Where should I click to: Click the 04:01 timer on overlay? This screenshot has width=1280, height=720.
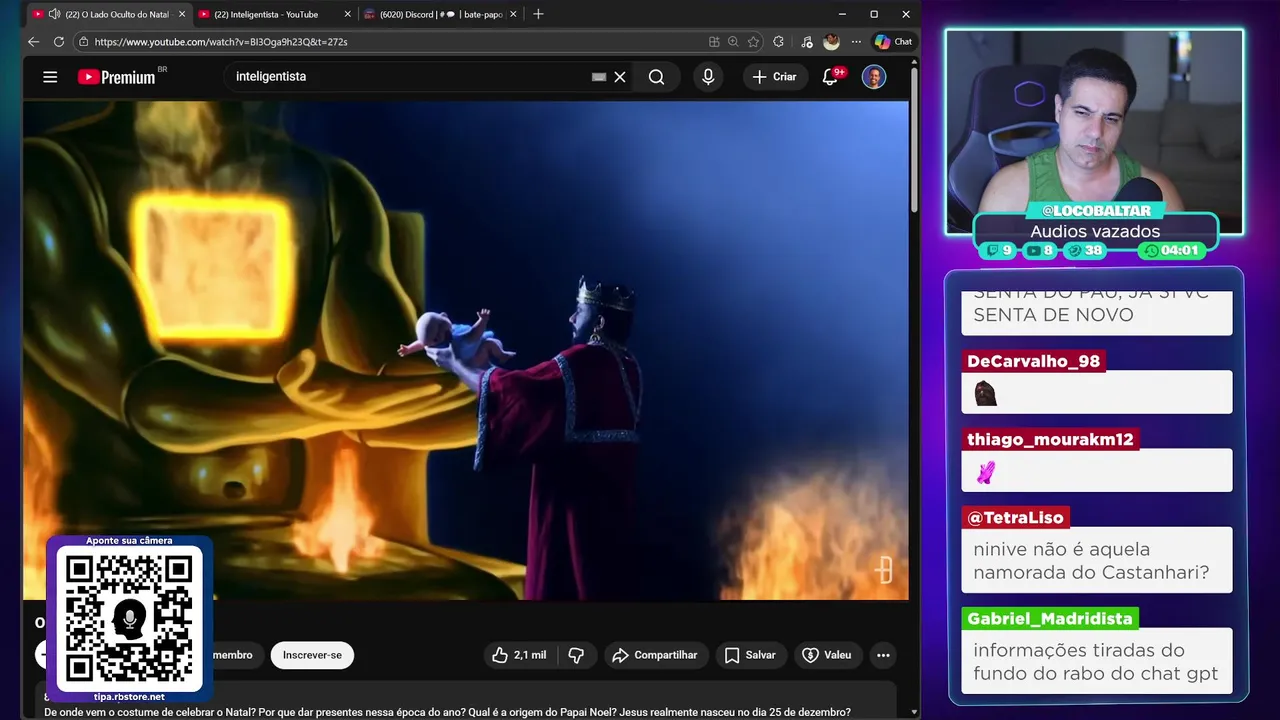(1172, 251)
